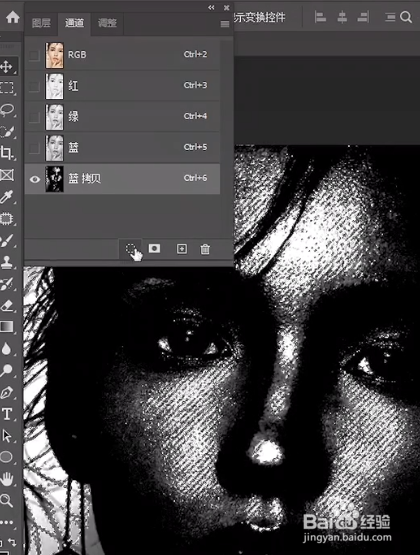Click the 红 channel thumbnail

click(x=54, y=86)
